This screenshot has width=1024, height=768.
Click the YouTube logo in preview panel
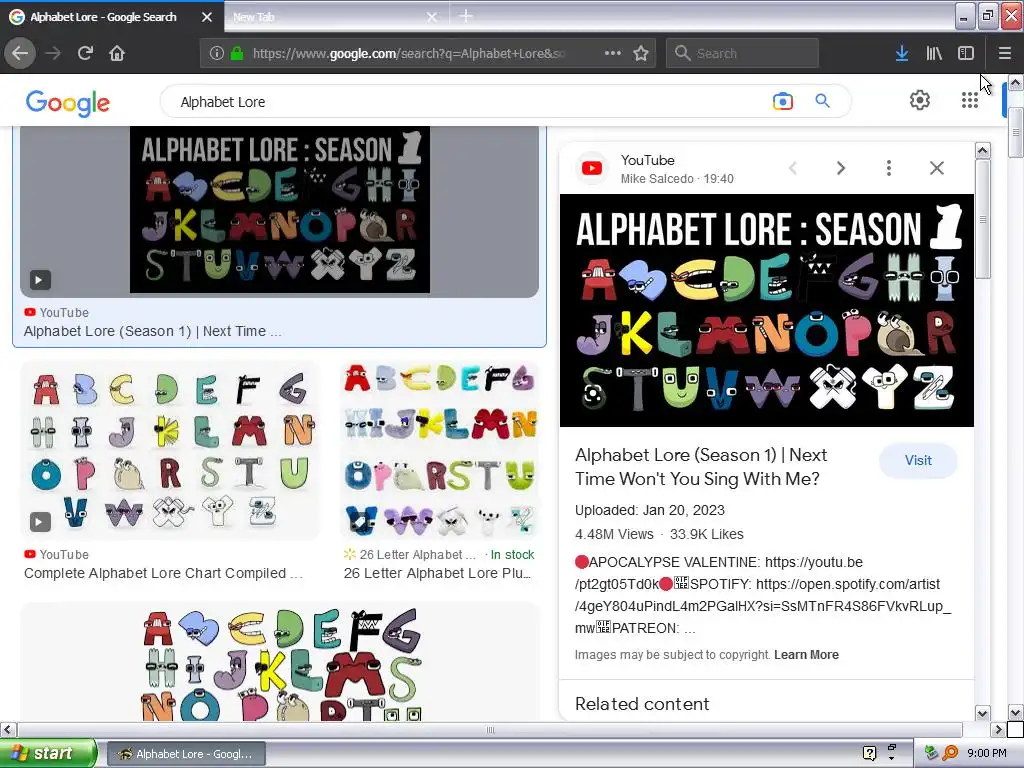(x=592, y=168)
